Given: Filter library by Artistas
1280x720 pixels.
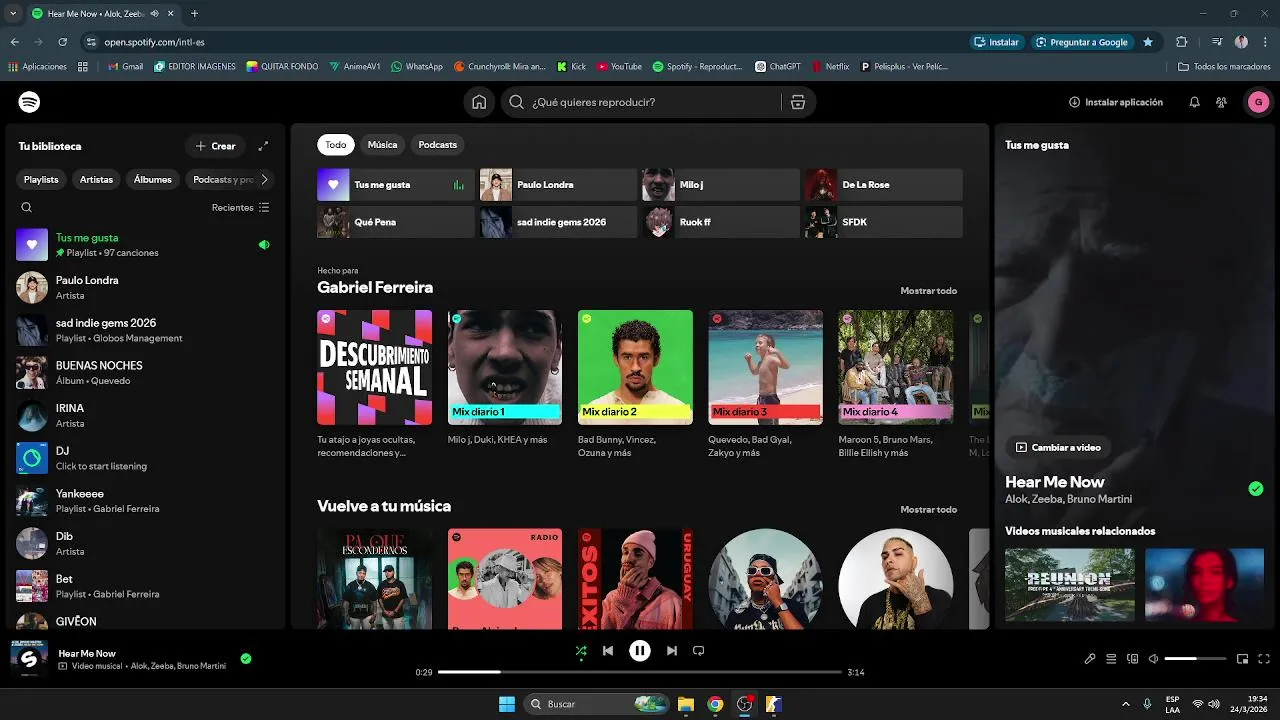Looking at the screenshot, I should point(97,180).
